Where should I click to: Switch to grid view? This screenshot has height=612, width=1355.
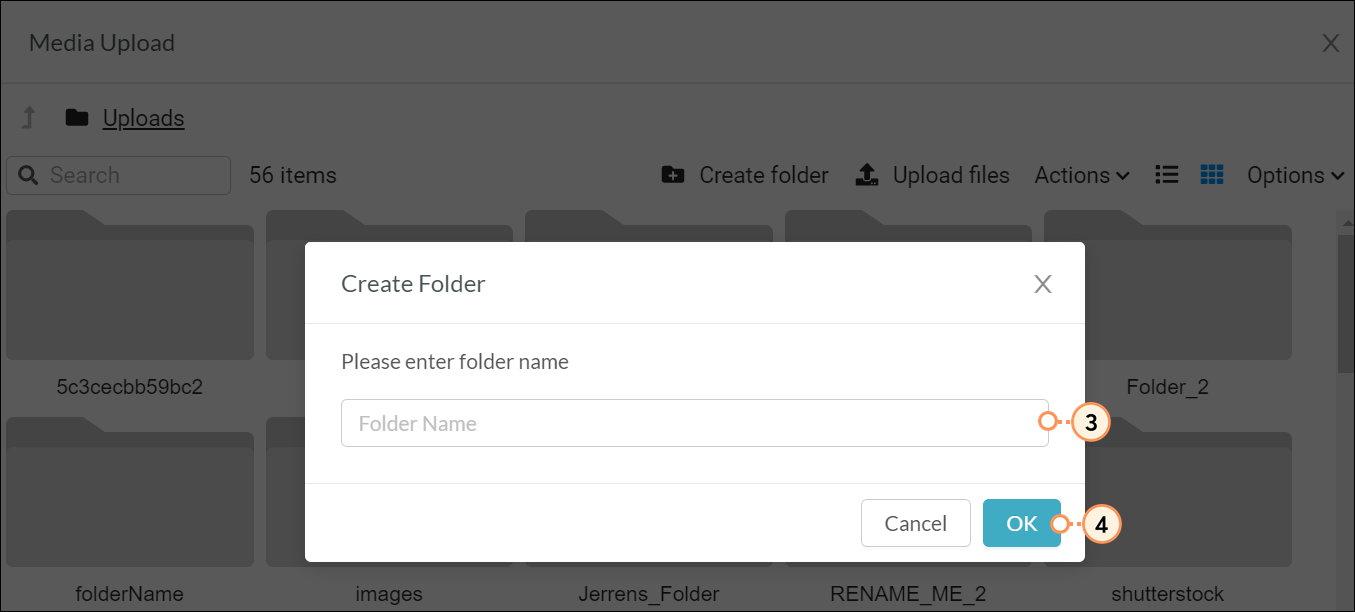(1212, 175)
